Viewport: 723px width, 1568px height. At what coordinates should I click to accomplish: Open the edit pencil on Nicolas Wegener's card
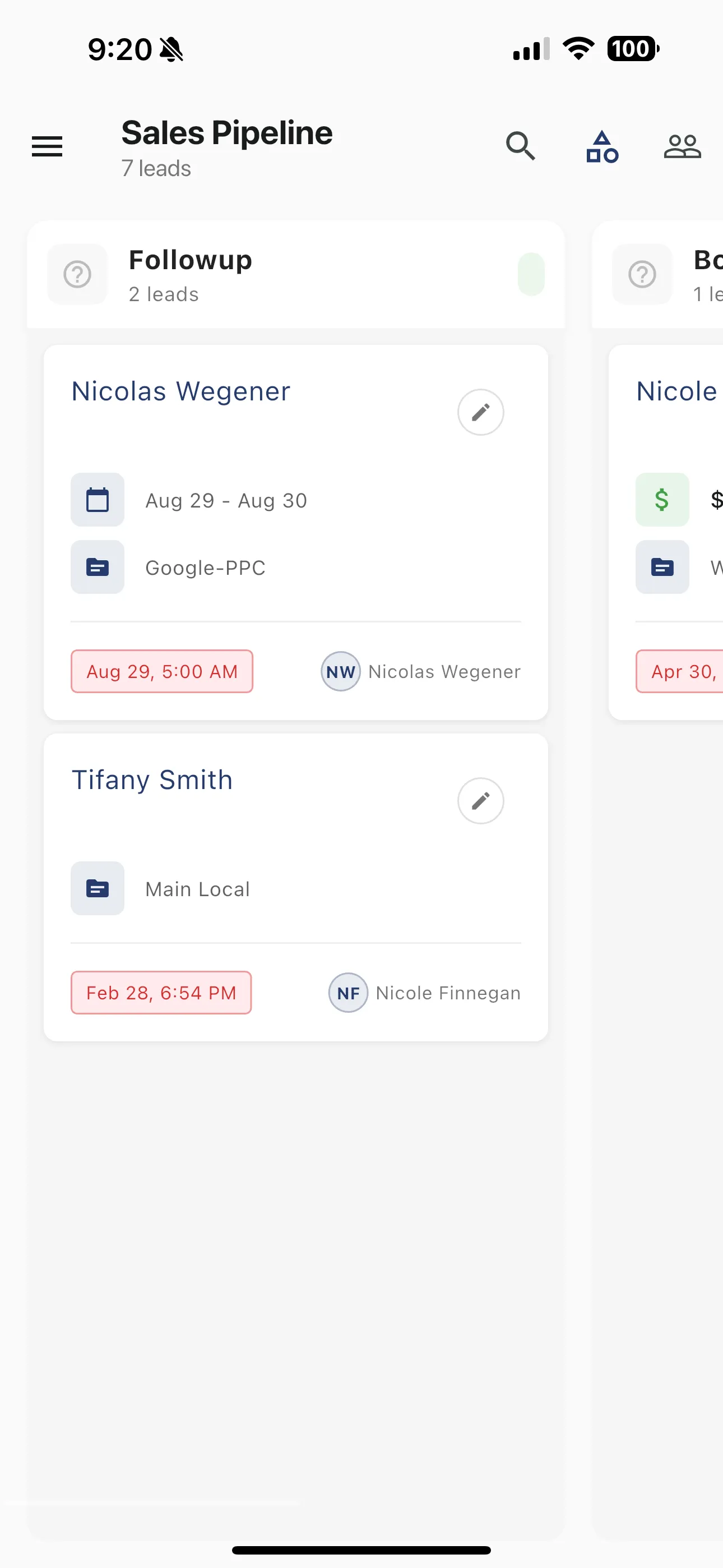coord(480,412)
